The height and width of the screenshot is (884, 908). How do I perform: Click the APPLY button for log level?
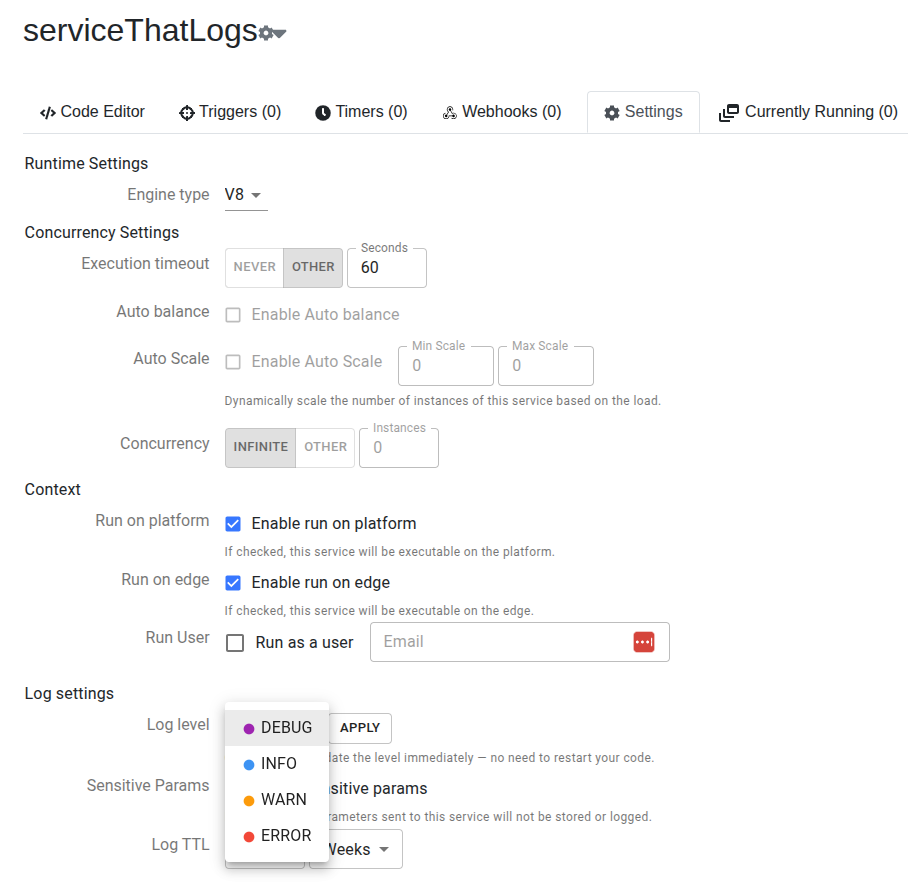[x=360, y=728]
